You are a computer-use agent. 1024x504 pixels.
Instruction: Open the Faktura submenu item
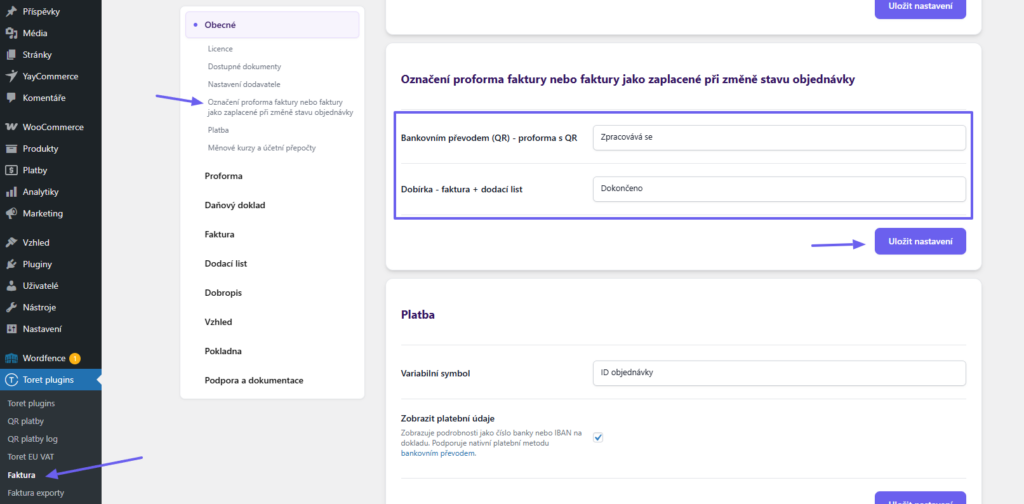click(21, 475)
